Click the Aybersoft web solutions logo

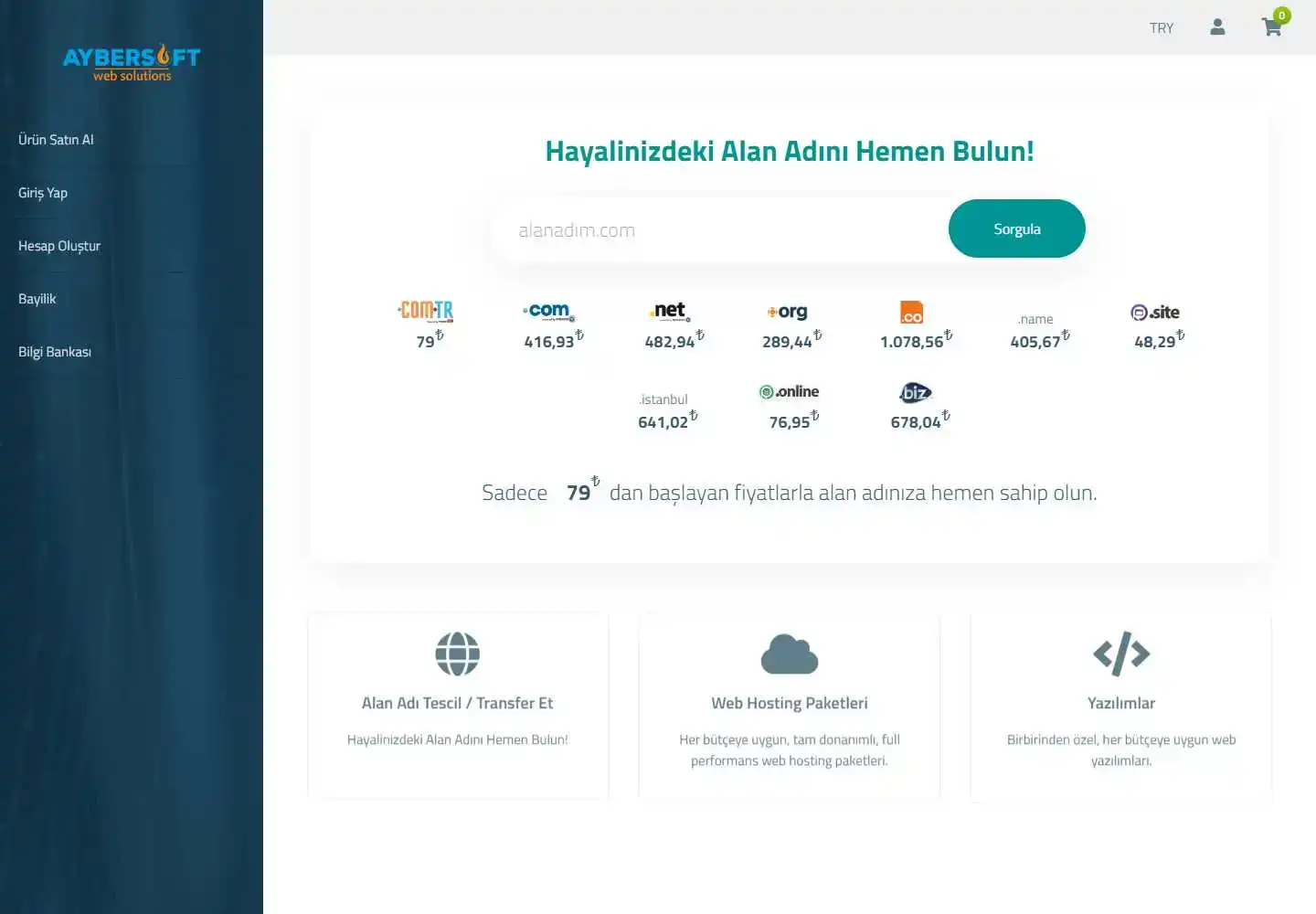click(132, 62)
